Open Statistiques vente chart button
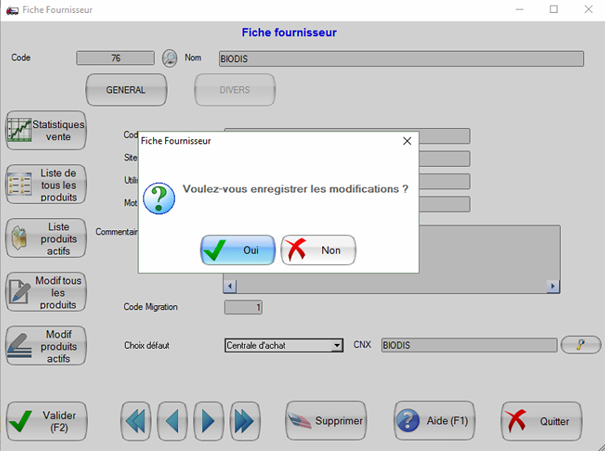Image resolution: width=605 pixels, height=451 pixels. click(x=46, y=130)
